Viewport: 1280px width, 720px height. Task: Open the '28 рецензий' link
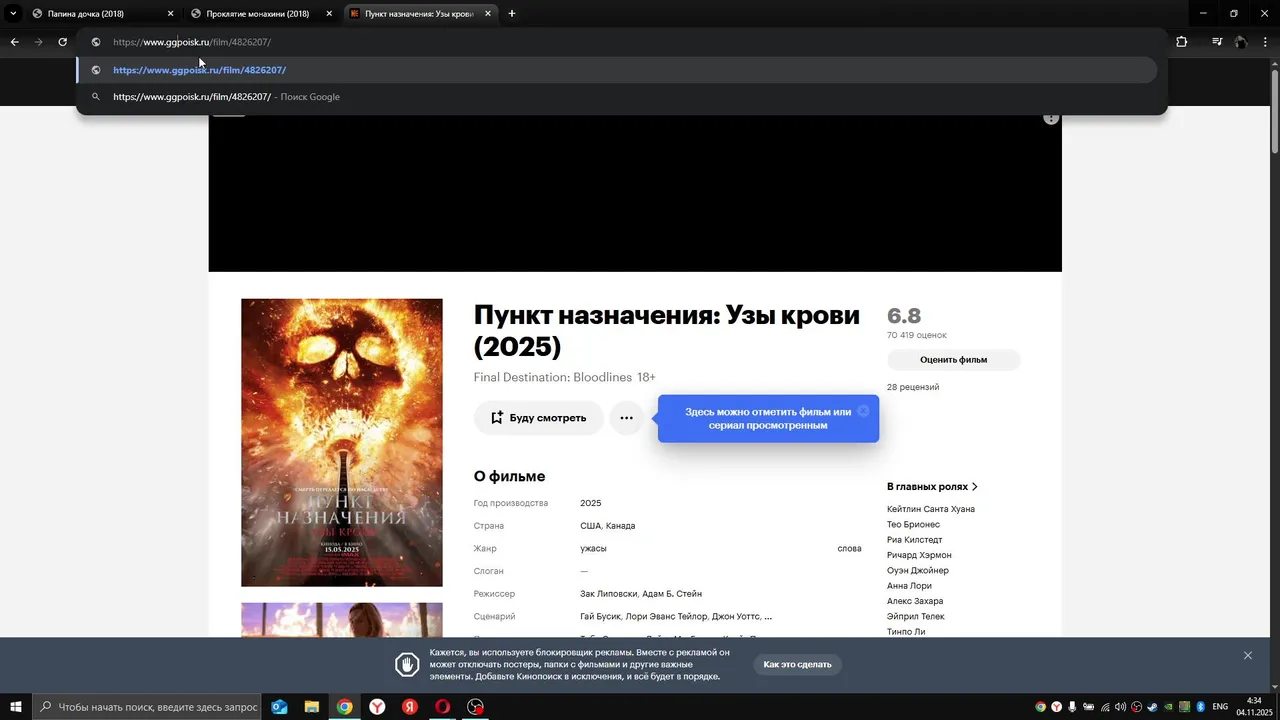[913, 387]
